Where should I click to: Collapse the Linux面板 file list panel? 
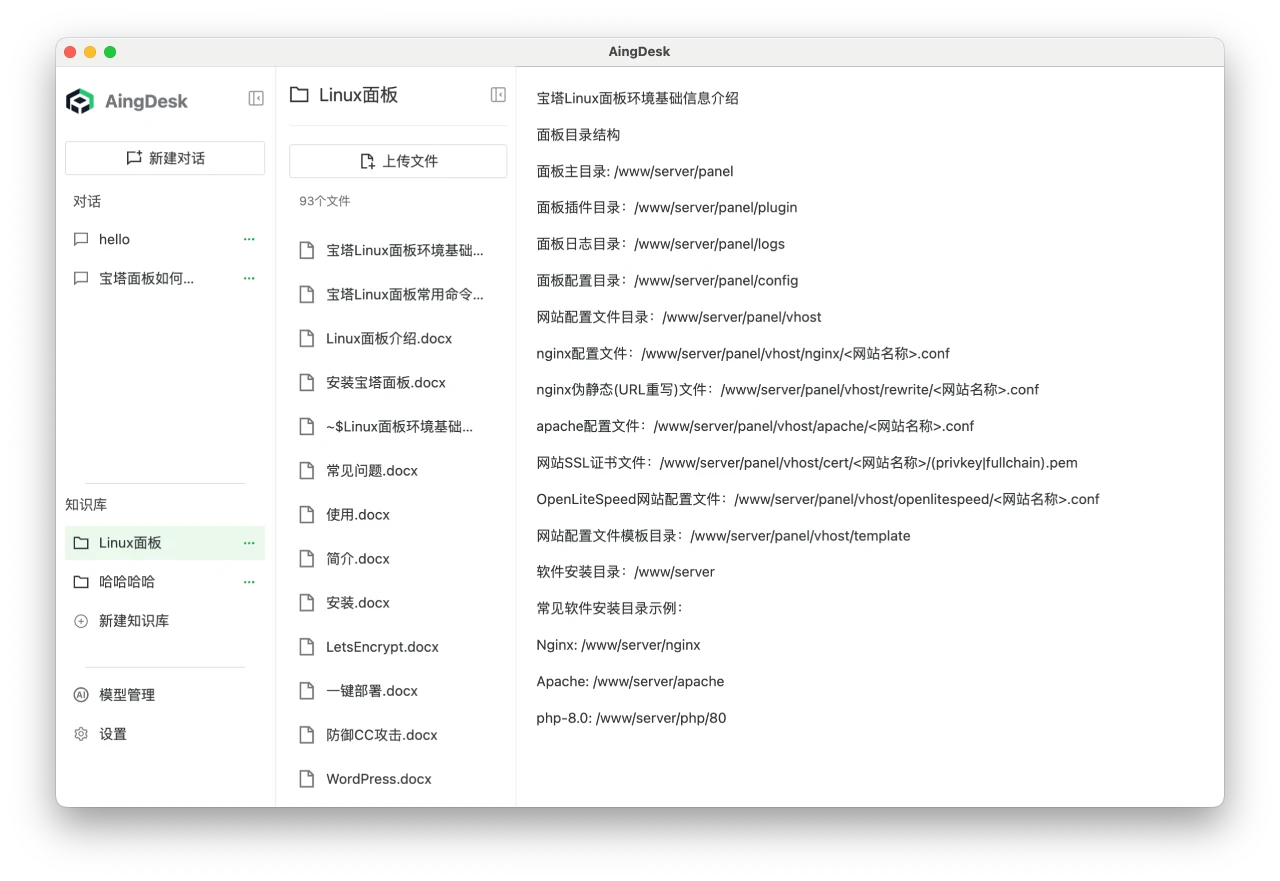click(497, 93)
